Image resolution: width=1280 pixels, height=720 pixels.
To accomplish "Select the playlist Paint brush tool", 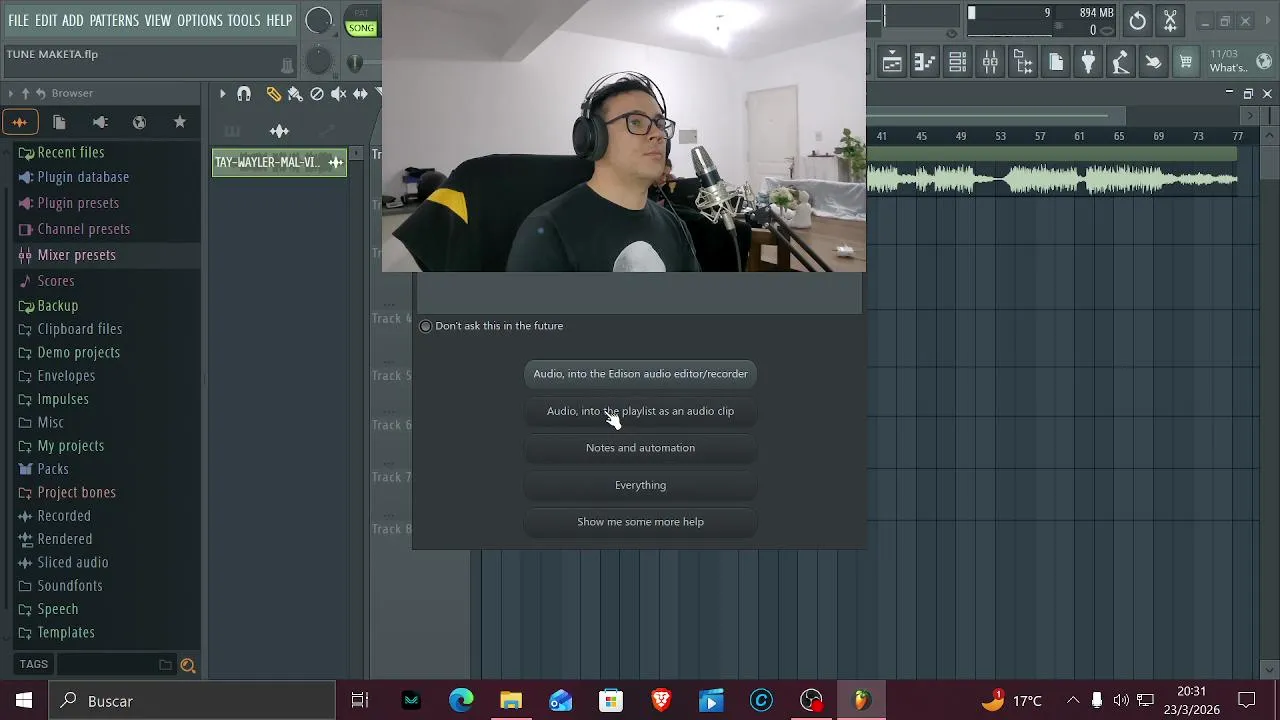I will pos(295,94).
